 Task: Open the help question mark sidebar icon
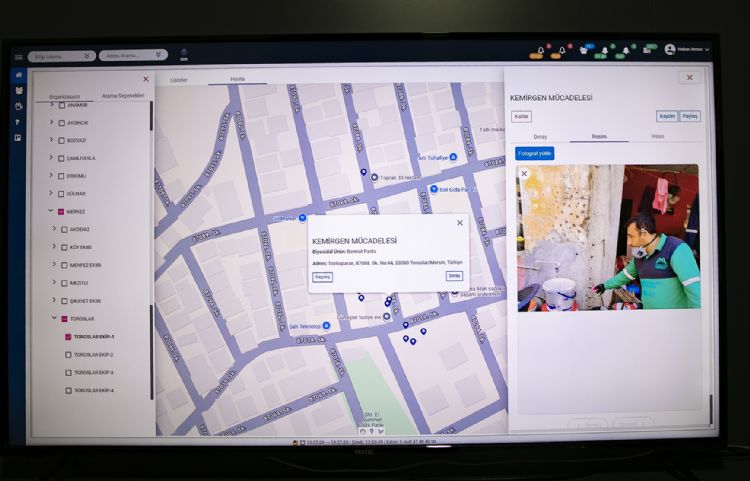point(18,122)
